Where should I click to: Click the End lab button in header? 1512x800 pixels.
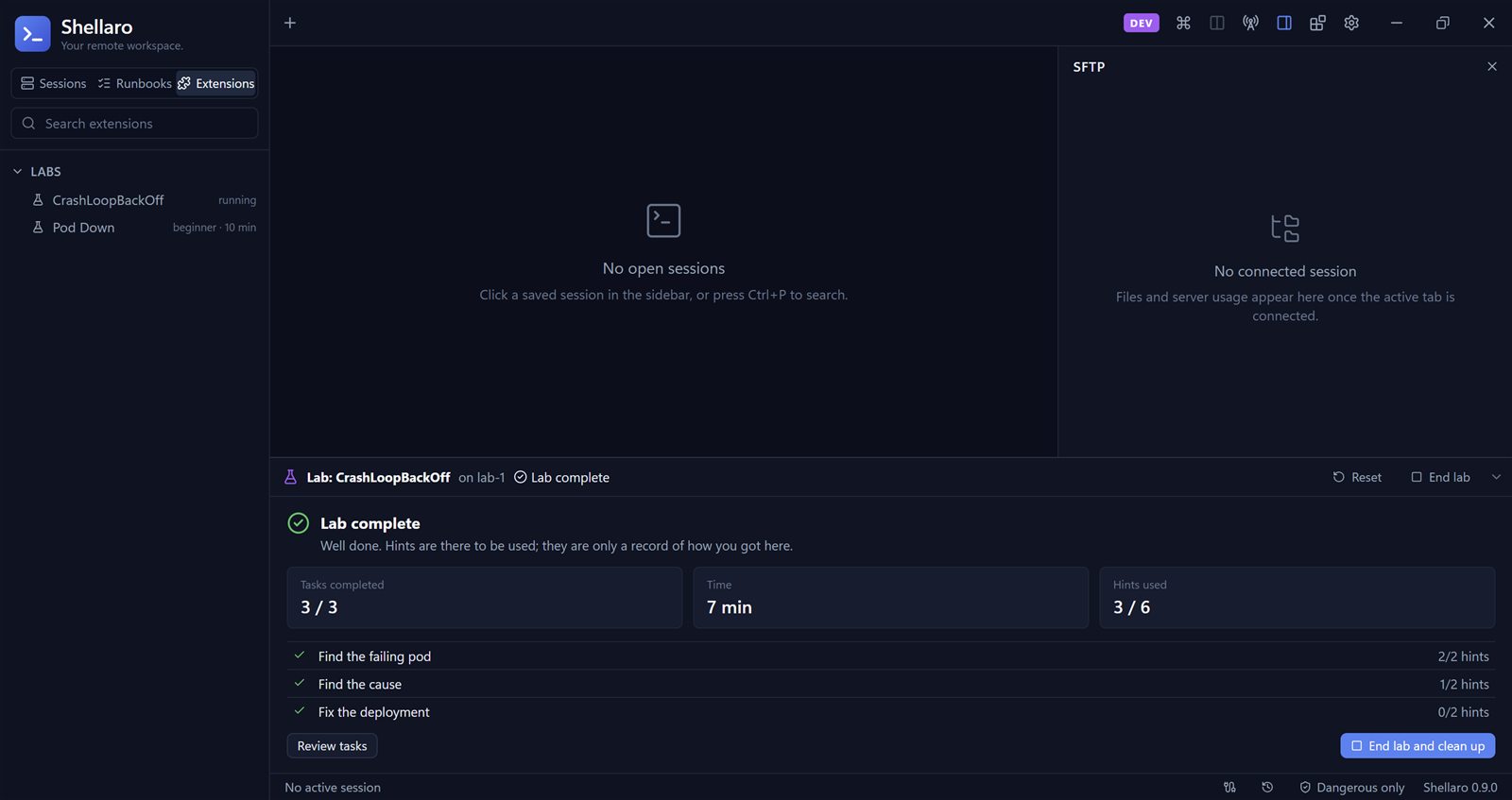[1441, 477]
